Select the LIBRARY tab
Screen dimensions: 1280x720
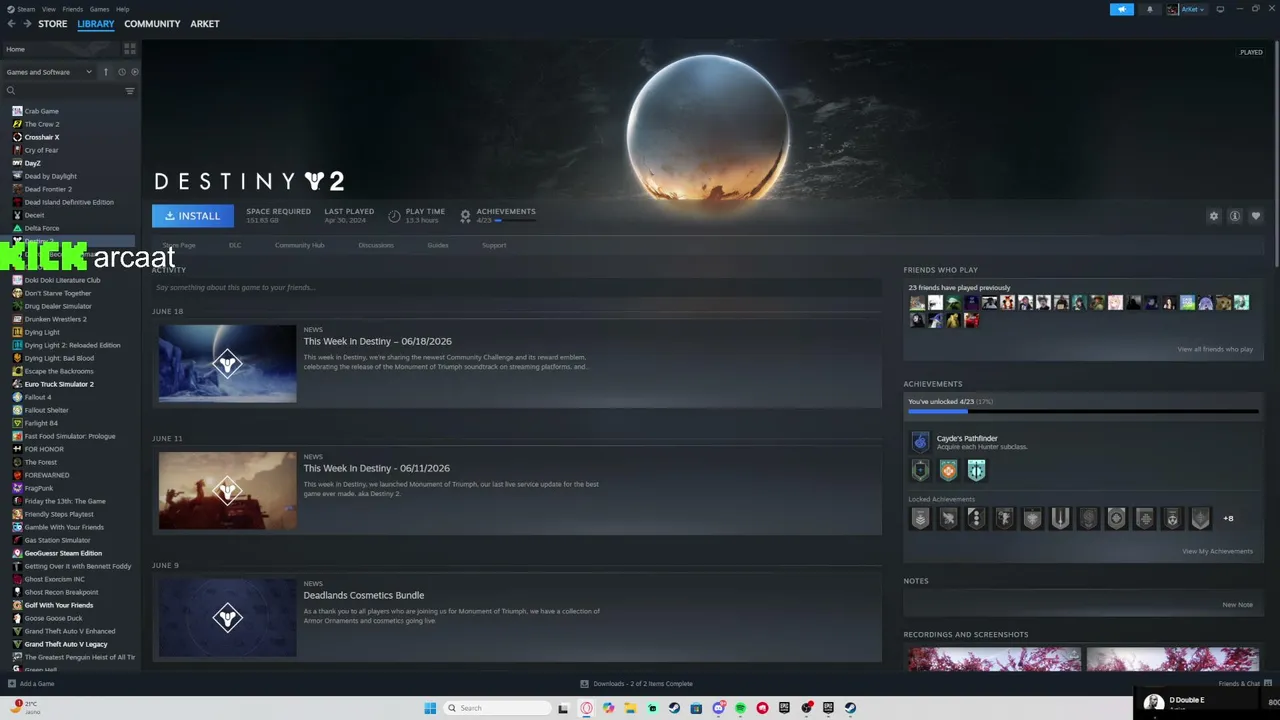click(x=96, y=24)
